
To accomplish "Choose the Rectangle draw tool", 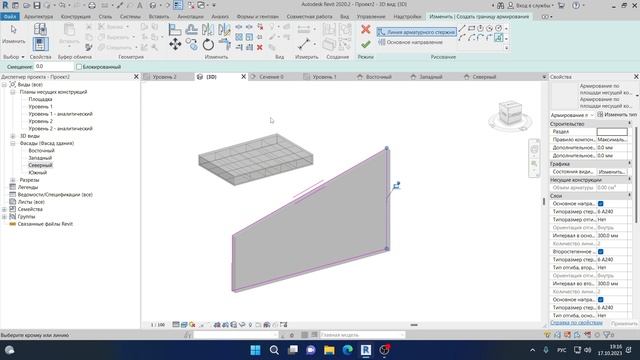I will 471,29.
